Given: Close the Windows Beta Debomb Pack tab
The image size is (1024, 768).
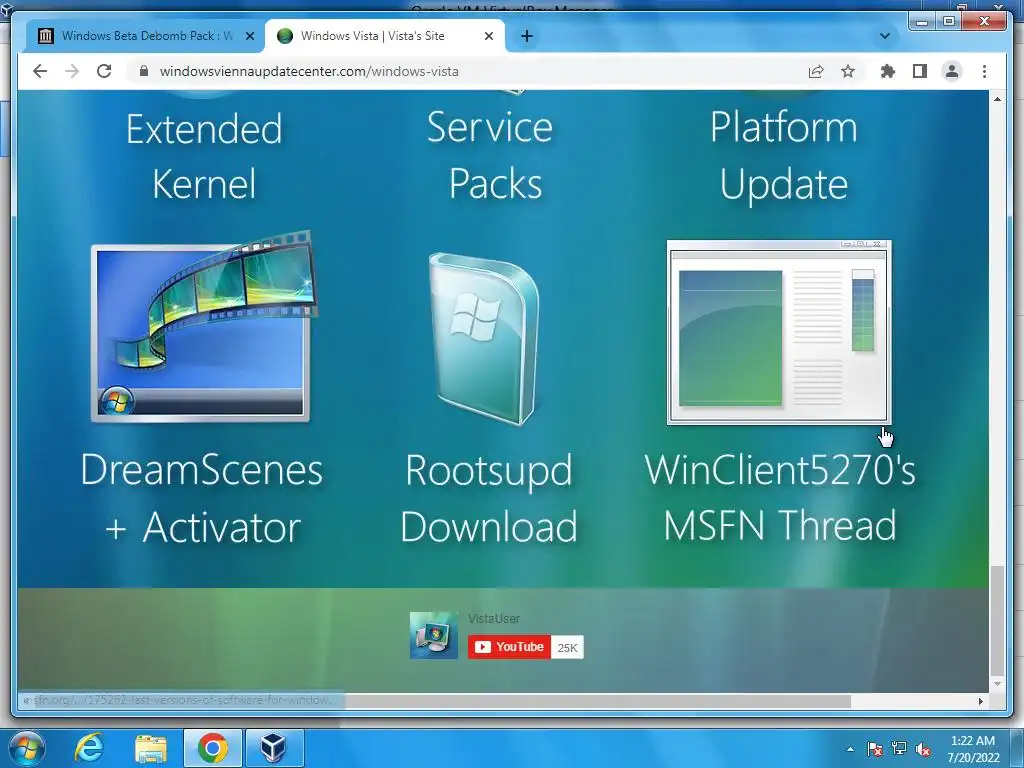Looking at the screenshot, I should tap(249, 36).
